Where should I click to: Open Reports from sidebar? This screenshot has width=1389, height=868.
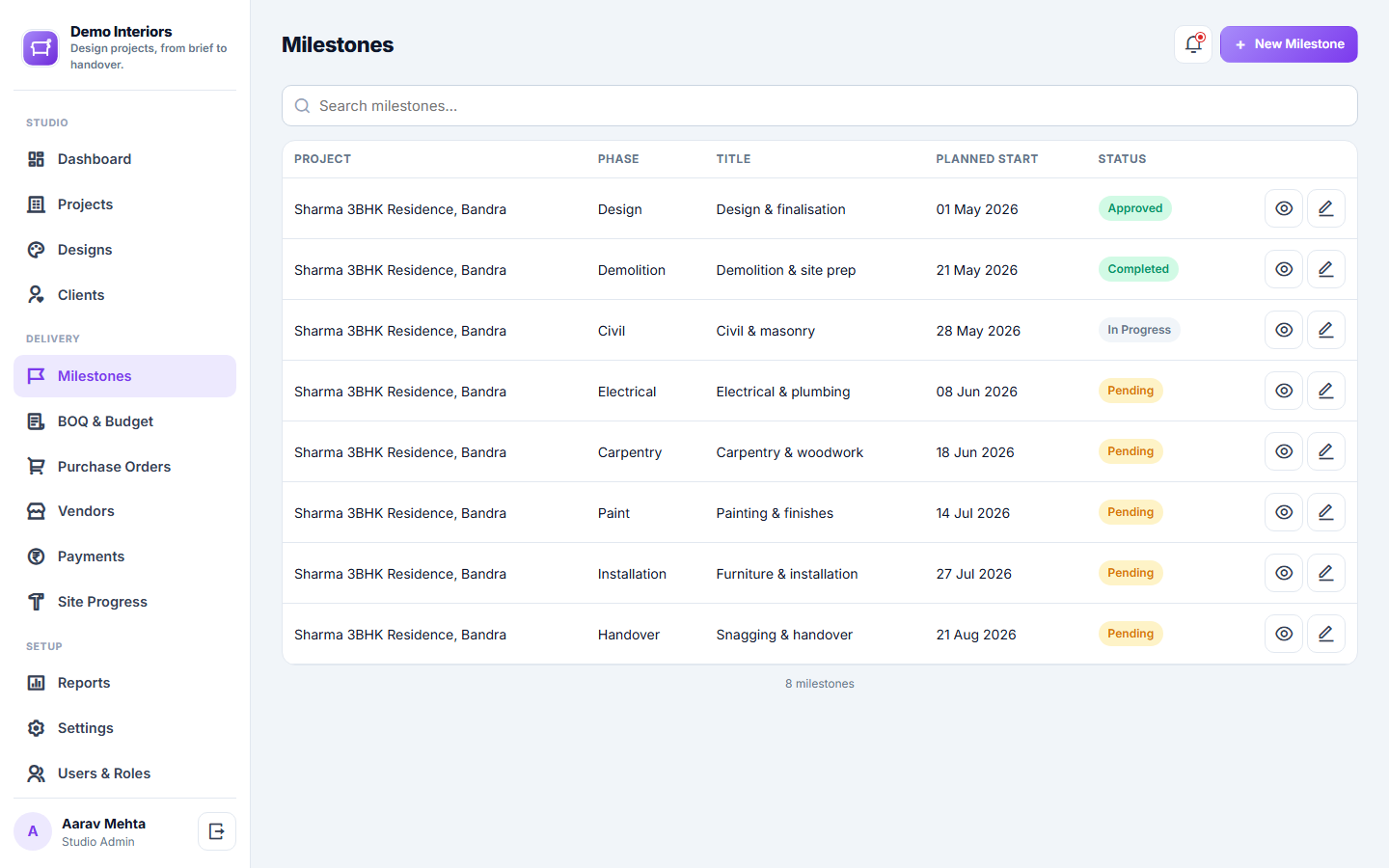coord(124,683)
